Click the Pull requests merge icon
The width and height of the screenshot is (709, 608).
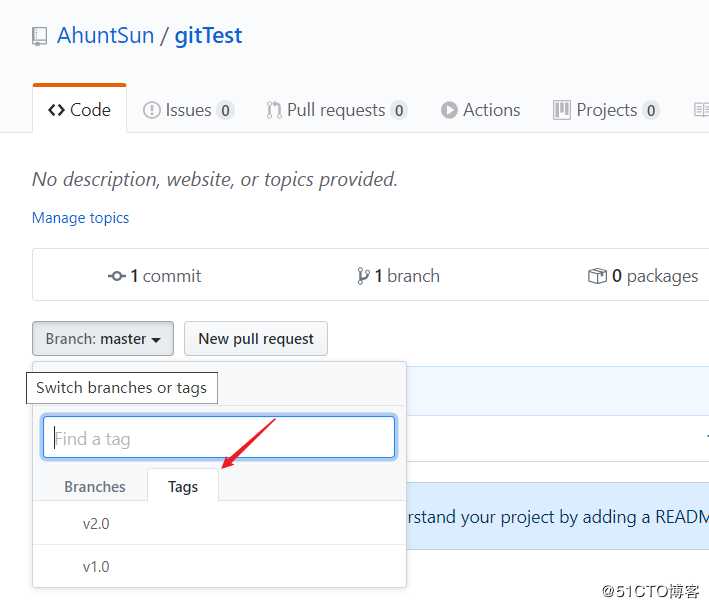274,110
